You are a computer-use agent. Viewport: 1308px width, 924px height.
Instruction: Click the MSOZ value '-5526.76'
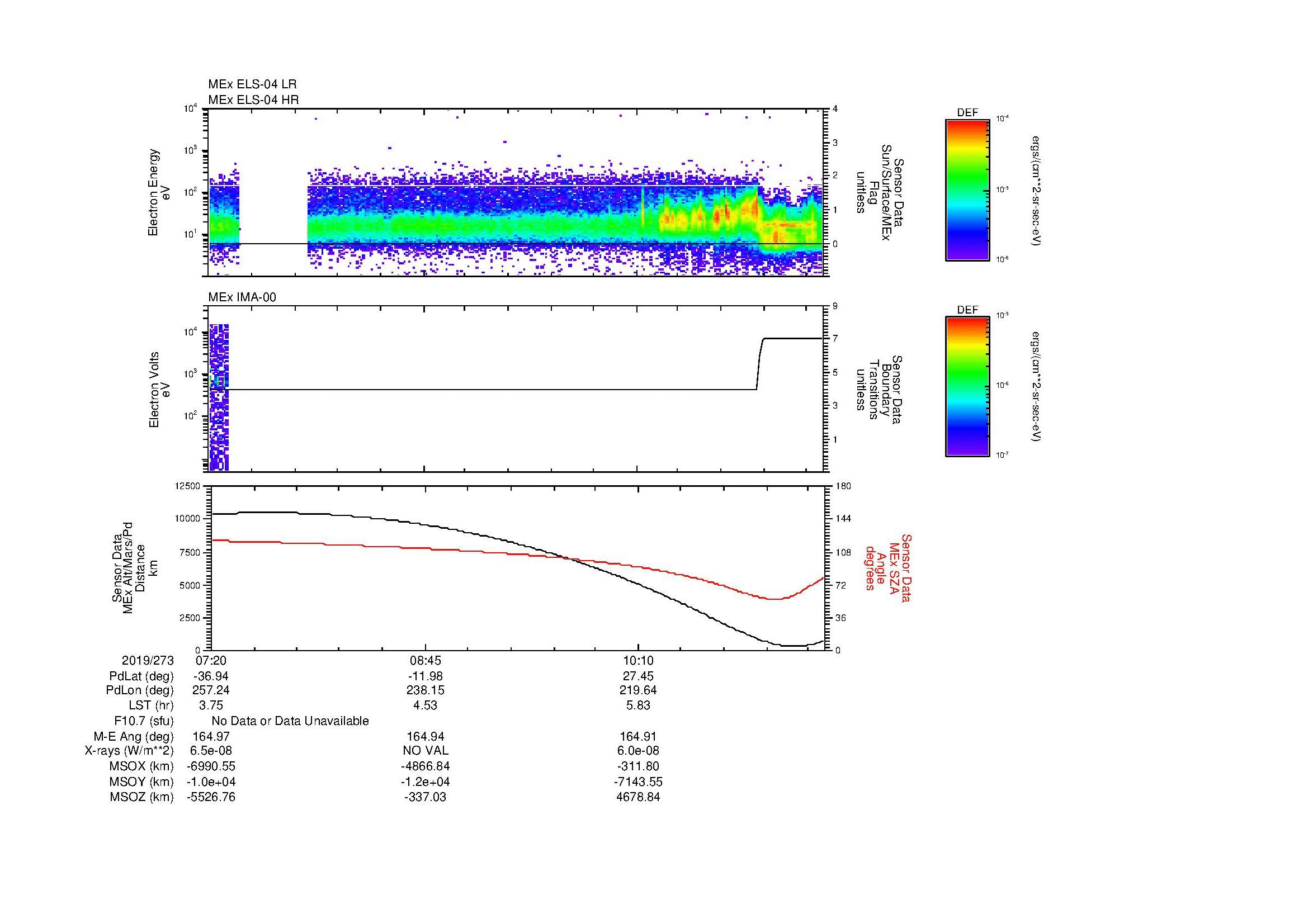coord(211,798)
